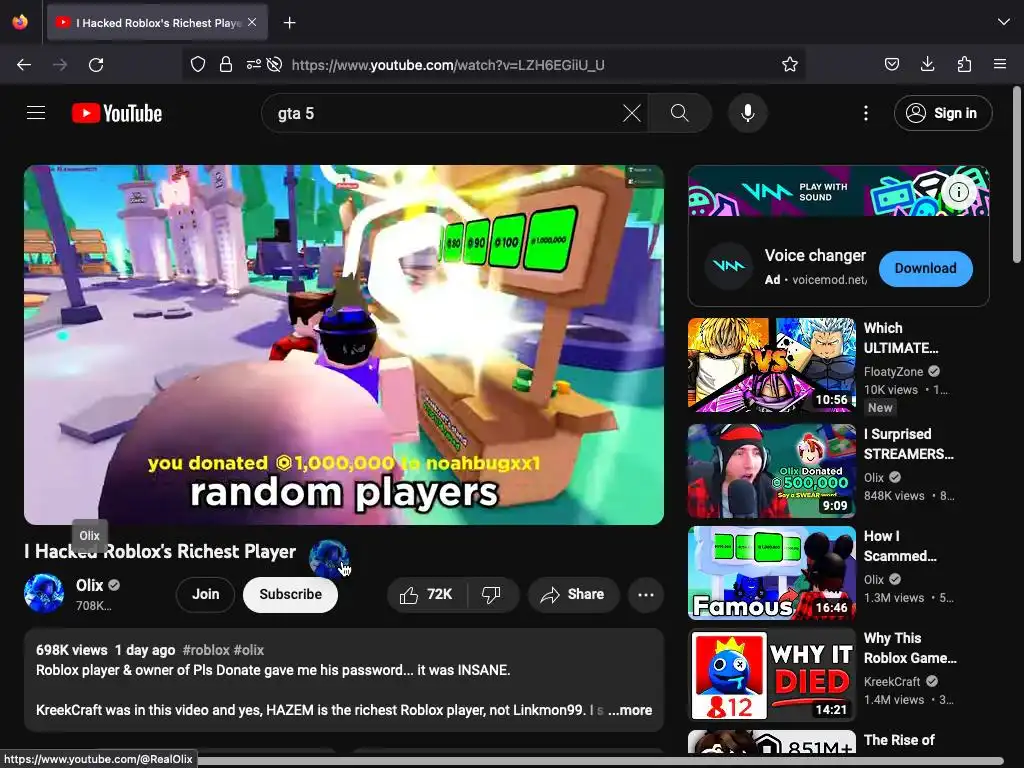The image size is (1024, 768).
Task: Expand description with ...more
Action: tap(630, 710)
